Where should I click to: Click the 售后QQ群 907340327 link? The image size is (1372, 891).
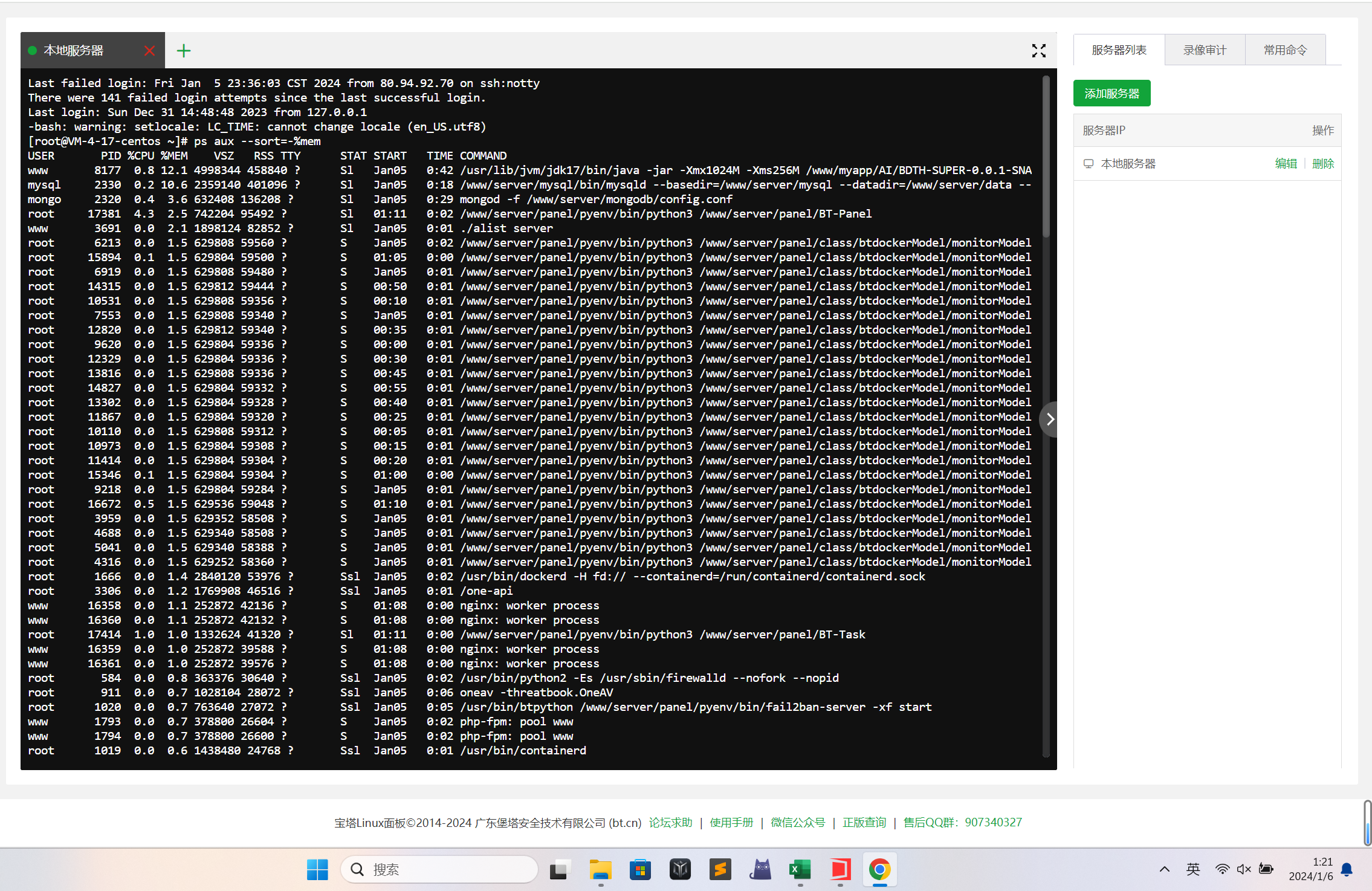tap(962, 823)
